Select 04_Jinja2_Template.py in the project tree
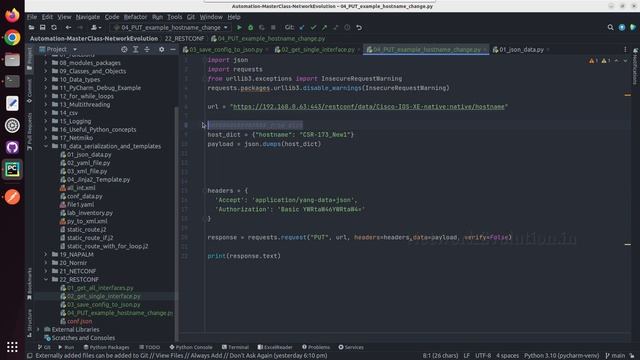This screenshot has height=360, width=640. pos(98,180)
